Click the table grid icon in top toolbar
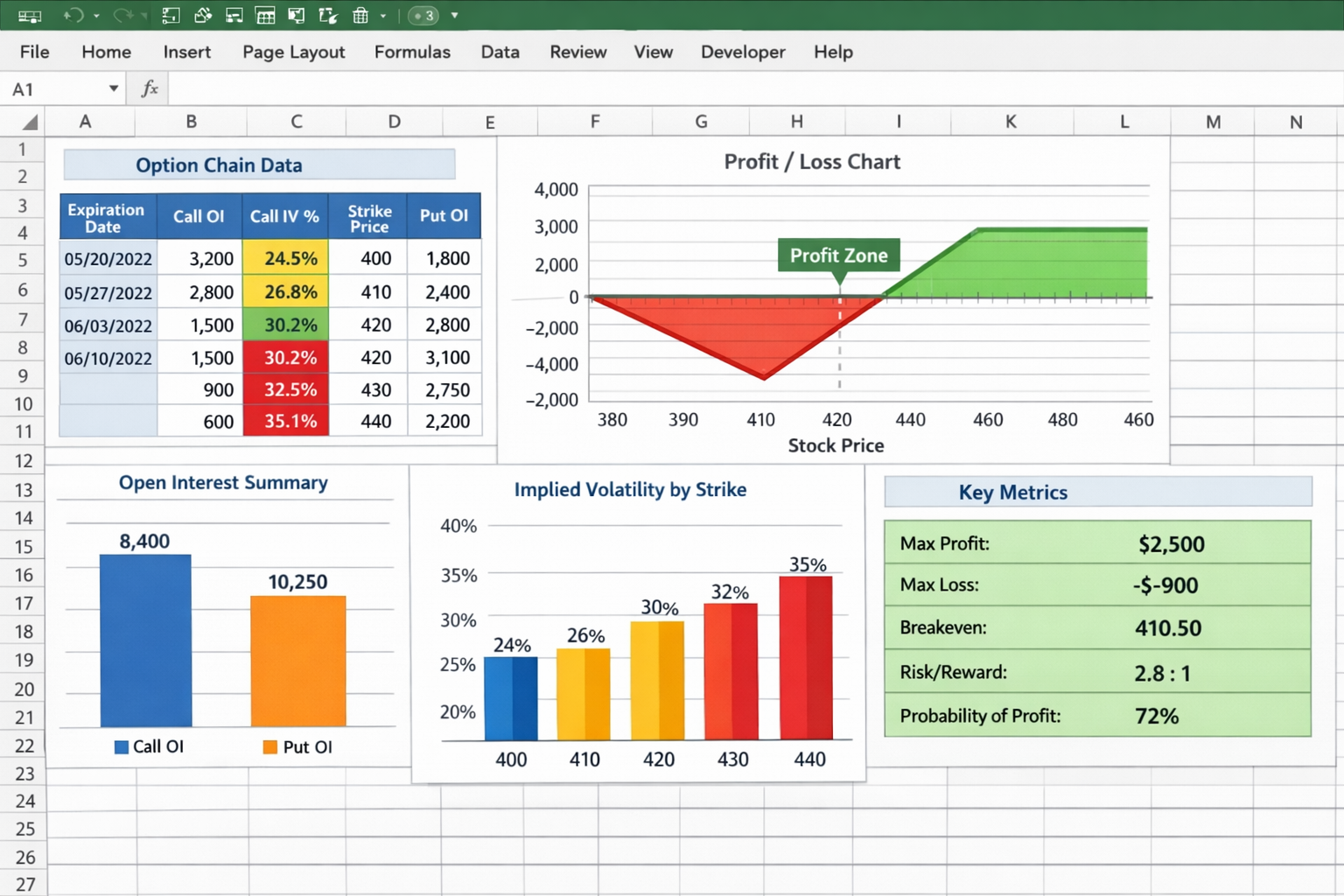This screenshot has height=896, width=1344. [265, 16]
